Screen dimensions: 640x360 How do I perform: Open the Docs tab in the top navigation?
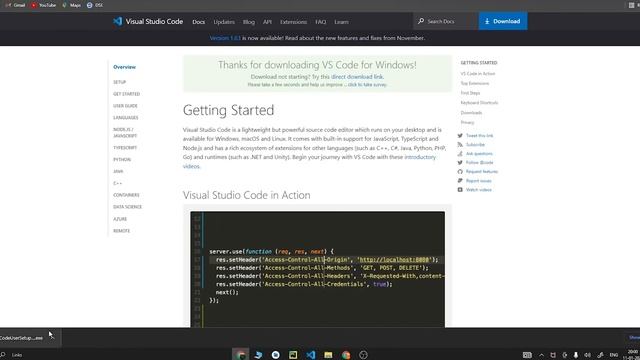(199, 22)
